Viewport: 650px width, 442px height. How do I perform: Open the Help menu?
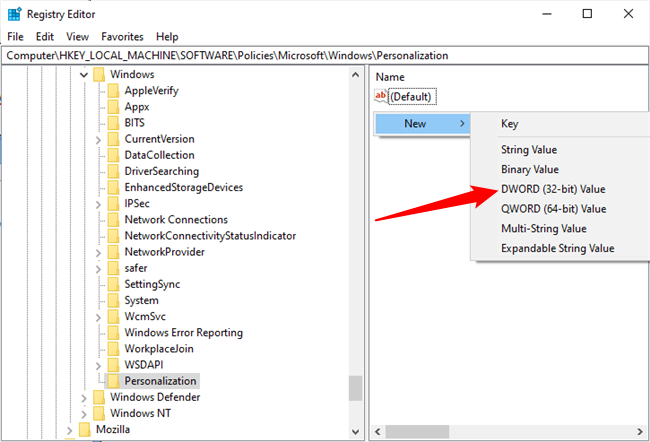(x=167, y=36)
